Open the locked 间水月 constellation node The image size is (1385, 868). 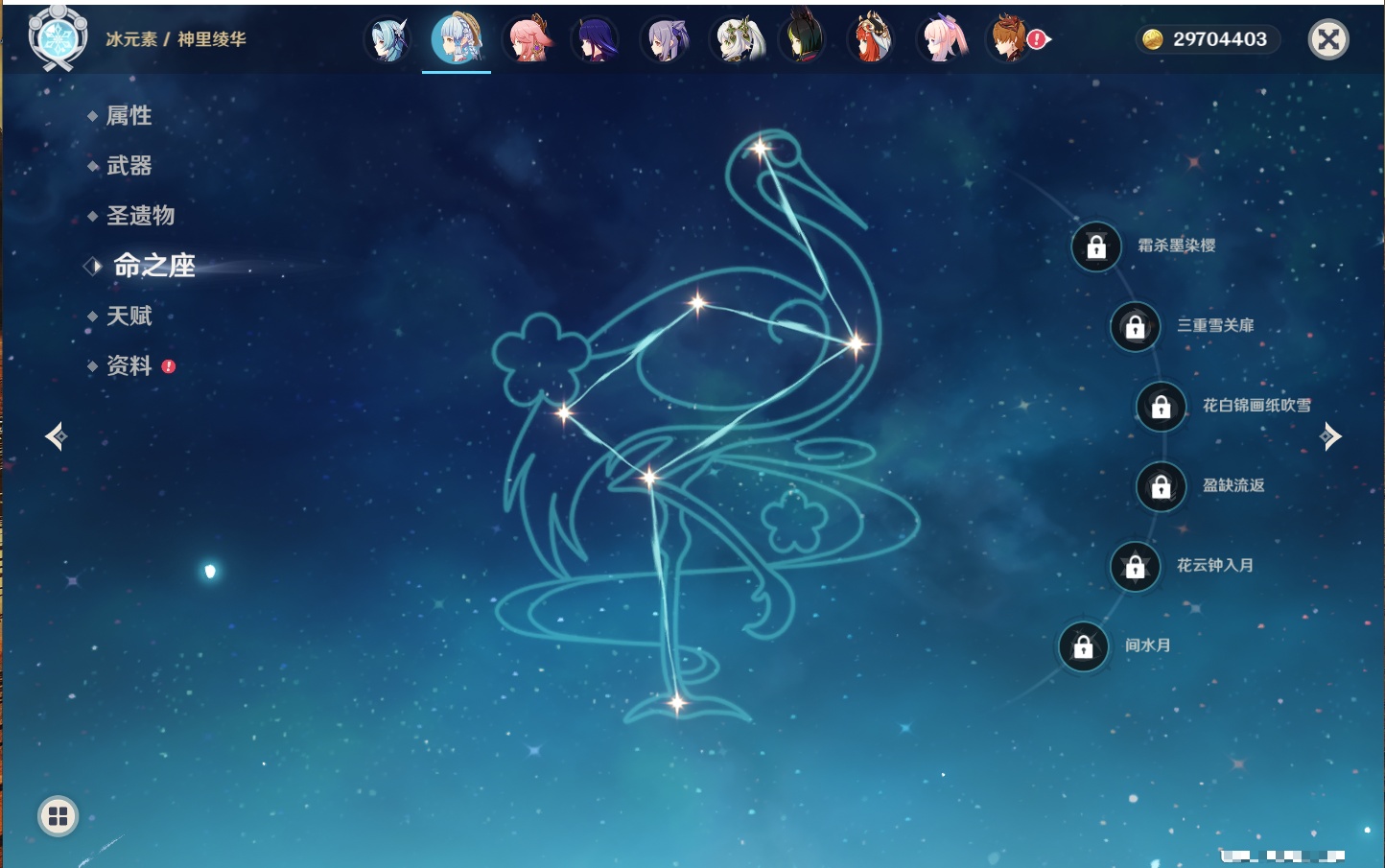tap(1084, 646)
